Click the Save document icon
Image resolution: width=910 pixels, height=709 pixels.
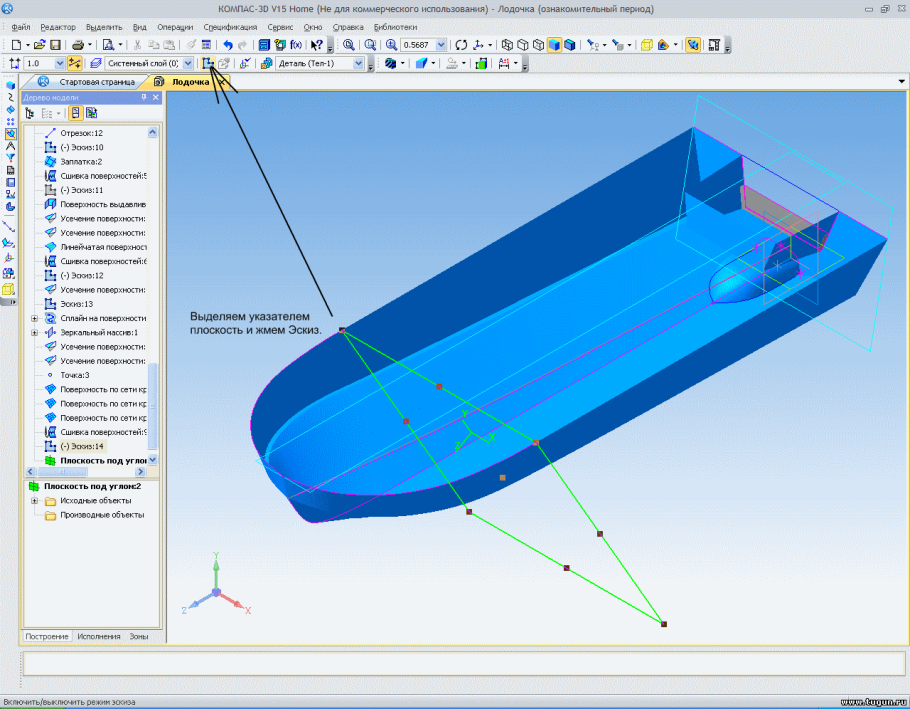pos(56,45)
